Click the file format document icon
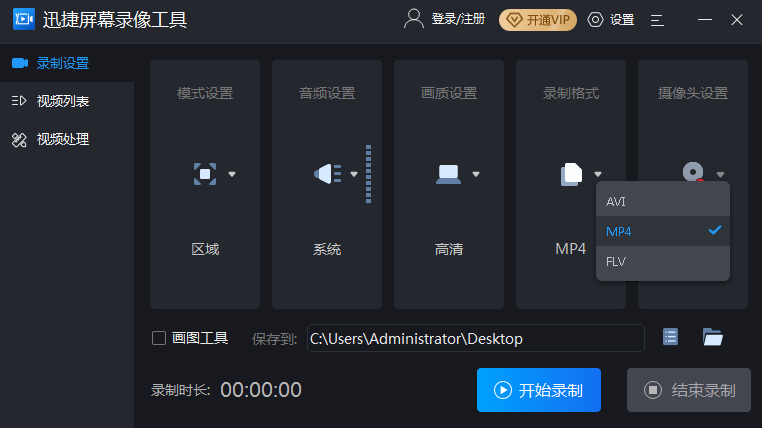The height and width of the screenshot is (428, 762). (x=572, y=174)
